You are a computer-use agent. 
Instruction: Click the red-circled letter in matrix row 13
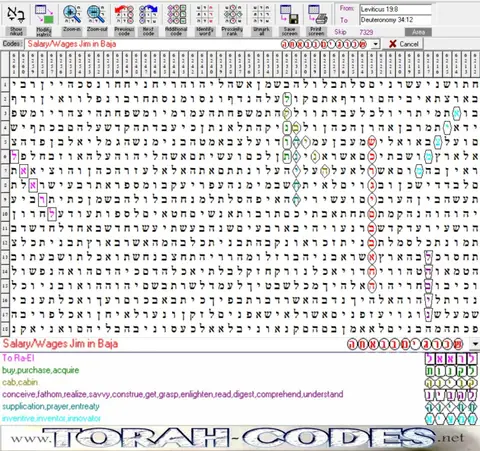pos(372,257)
